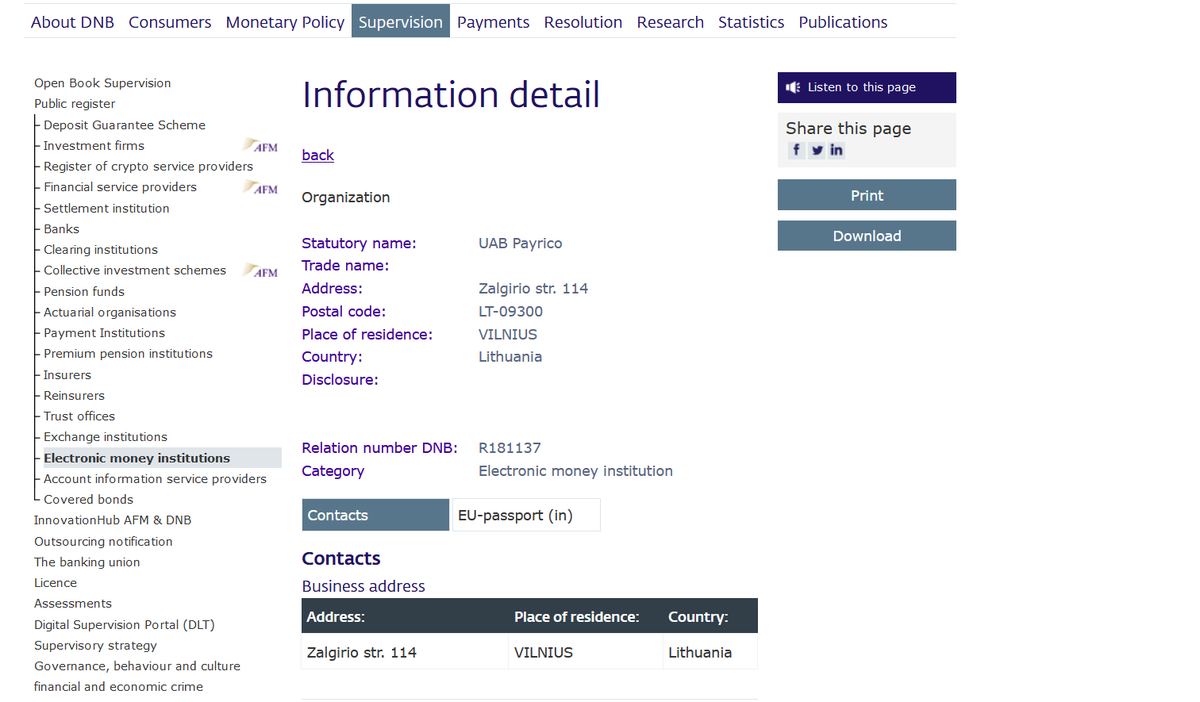Open financial and economic crime link
The height and width of the screenshot is (702, 1200).
point(118,687)
